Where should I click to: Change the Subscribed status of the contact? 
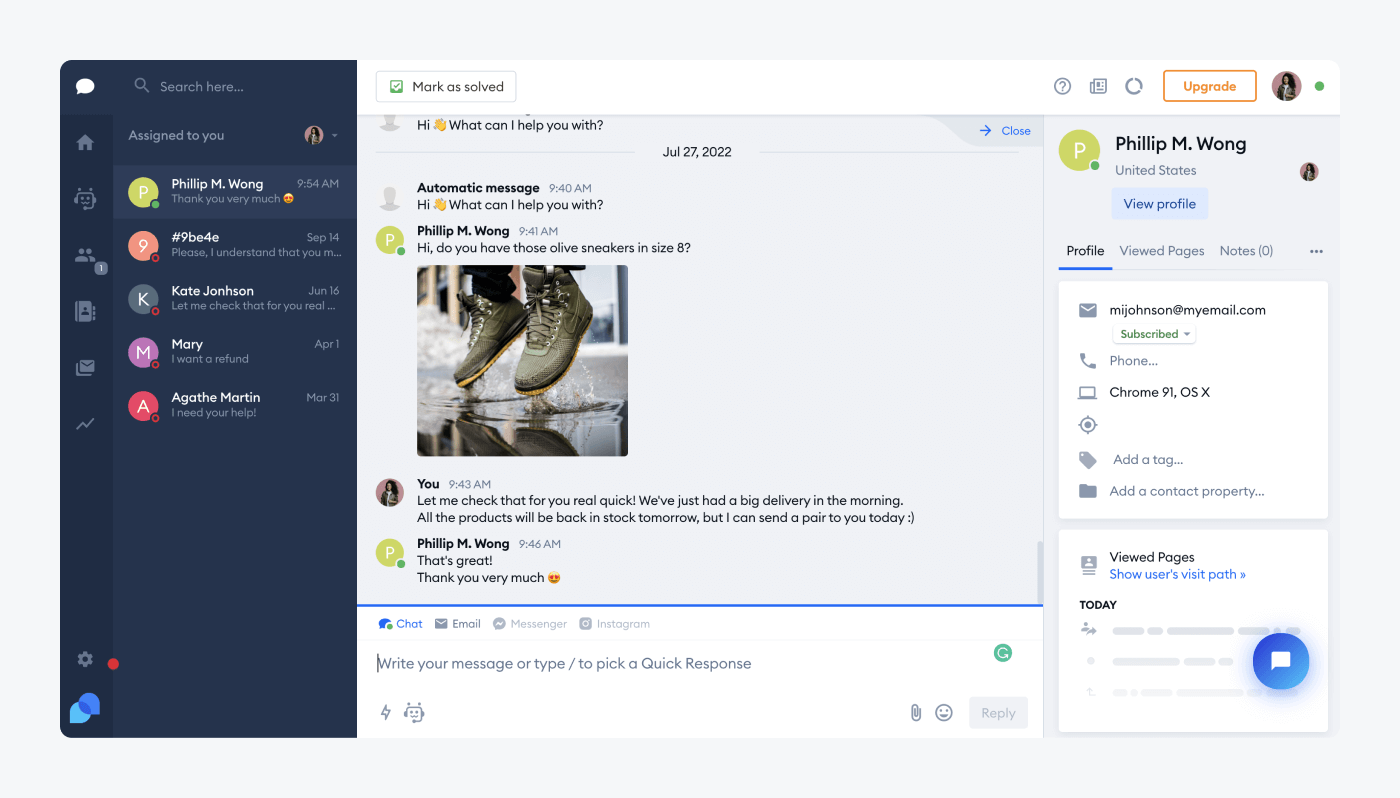tap(1154, 333)
